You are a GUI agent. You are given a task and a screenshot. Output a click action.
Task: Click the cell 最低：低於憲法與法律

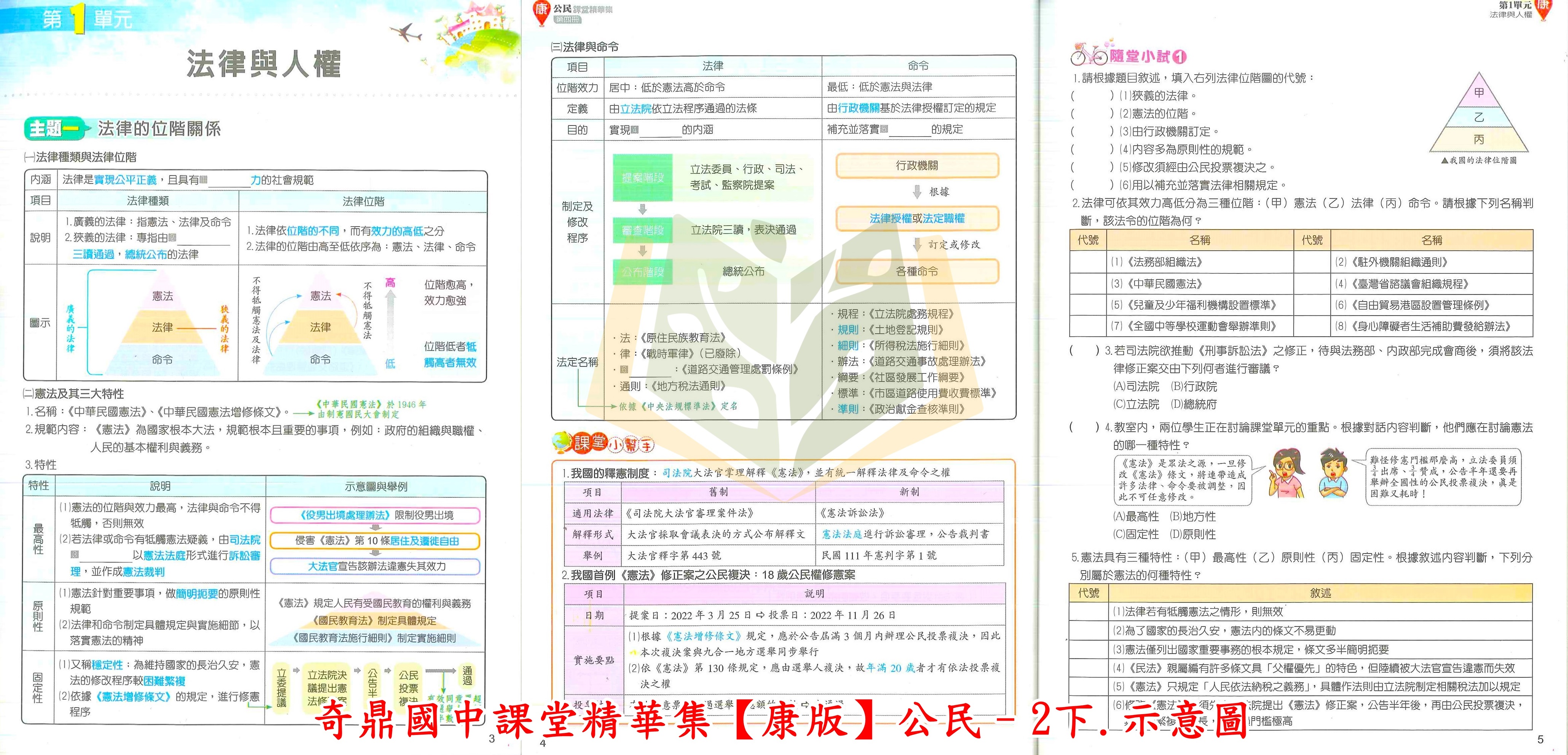919,87
